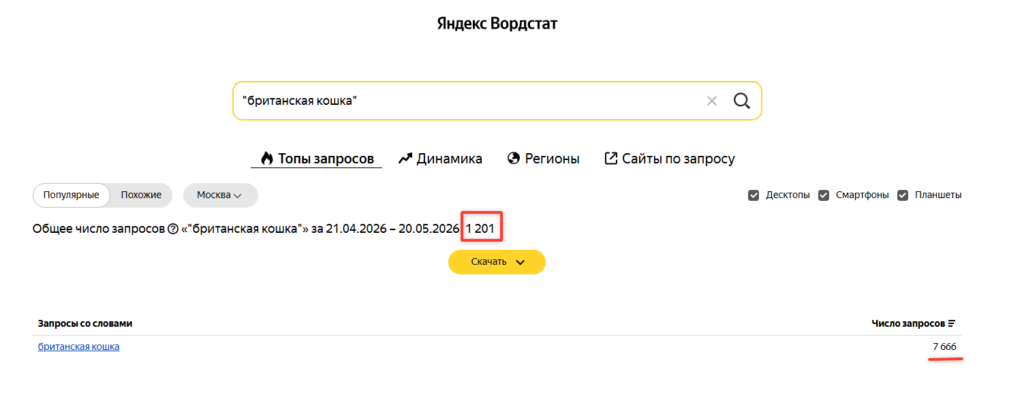Screen dimensions: 1024x418
Task: Uncheck the Планшеты checkbox
Action: click(903, 195)
